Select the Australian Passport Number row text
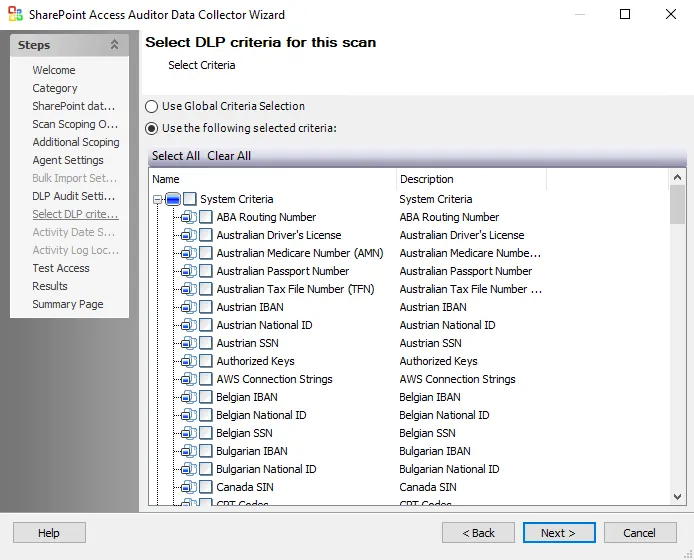The width and height of the screenshot is (694, 560). (282, 271)
